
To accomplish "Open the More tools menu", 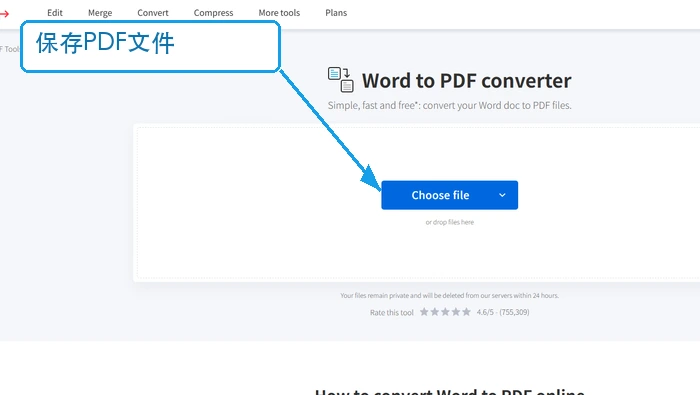I will point(279,13).
